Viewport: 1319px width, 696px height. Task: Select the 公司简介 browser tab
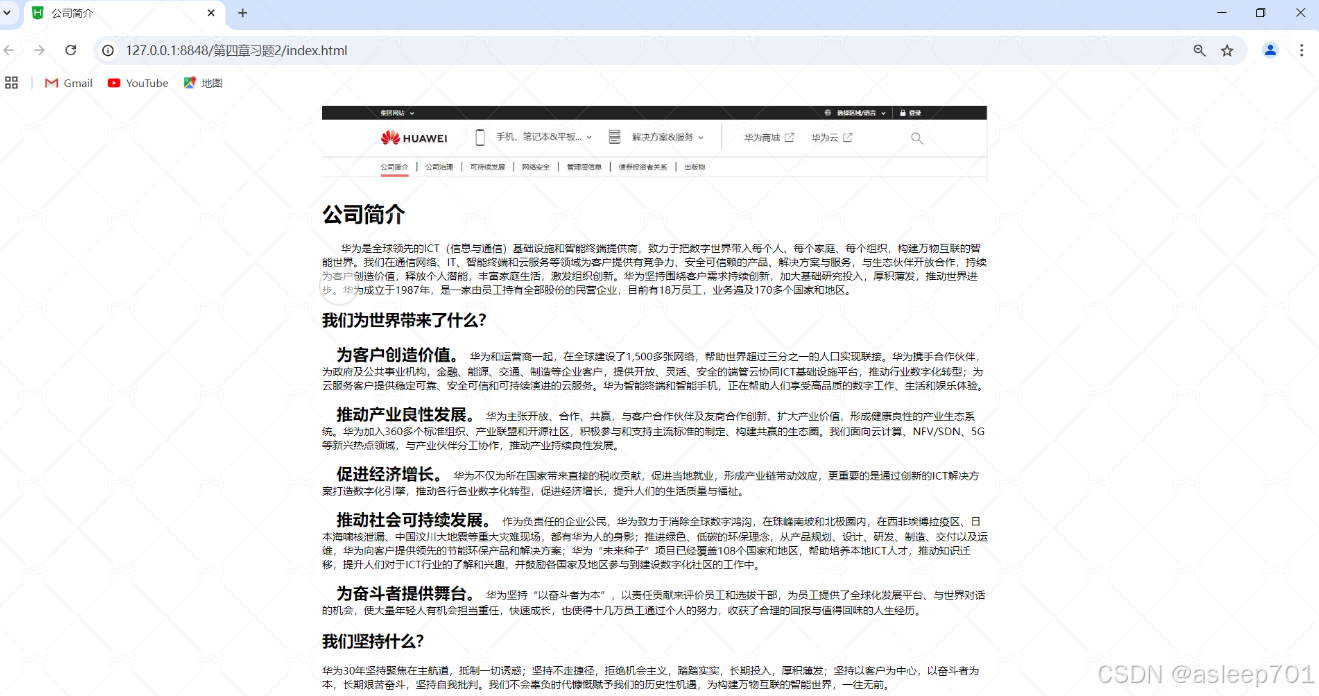(124, 14)
